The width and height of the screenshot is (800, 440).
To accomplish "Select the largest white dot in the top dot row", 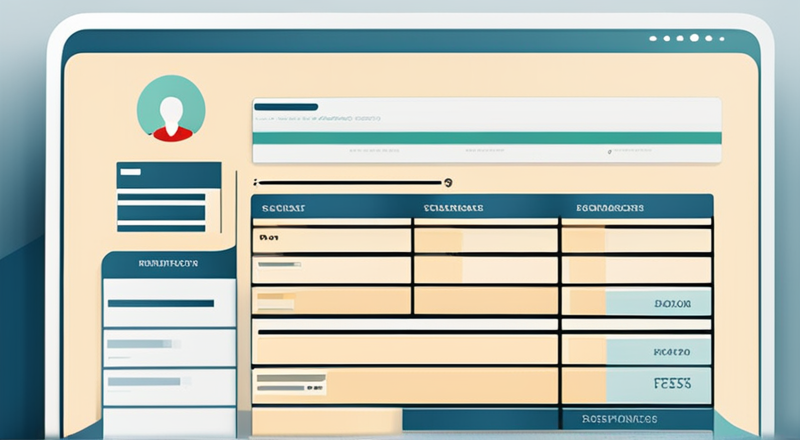I will click(x=694, y=38).
